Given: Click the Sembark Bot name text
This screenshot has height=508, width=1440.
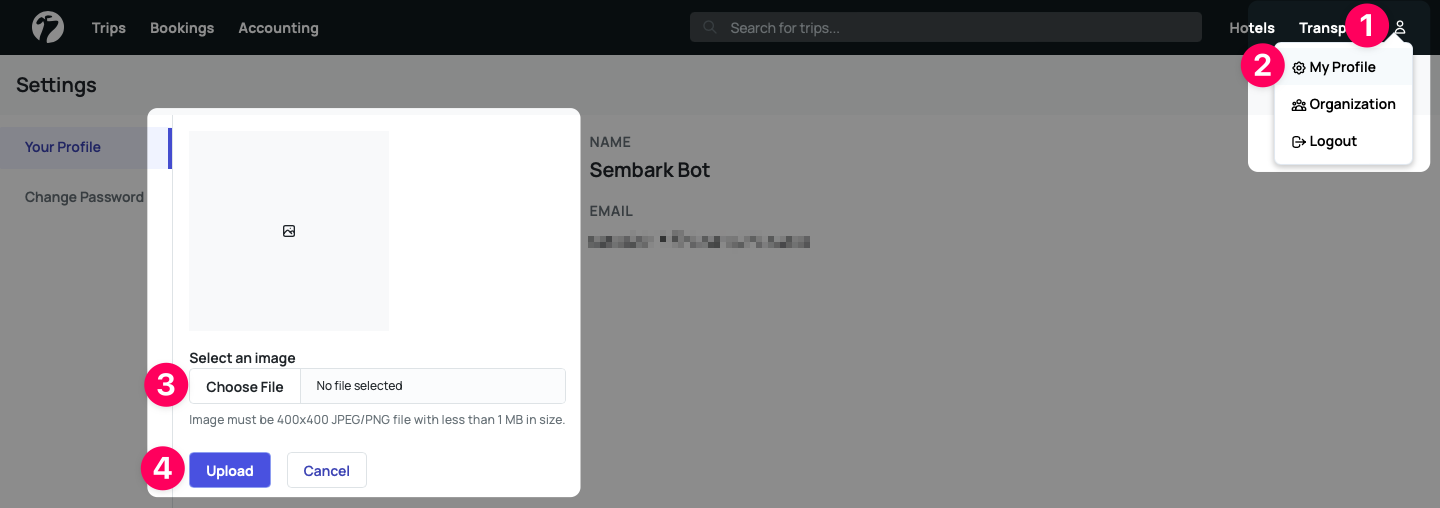Looking at the screenshot, I should [x=650, y=170].
